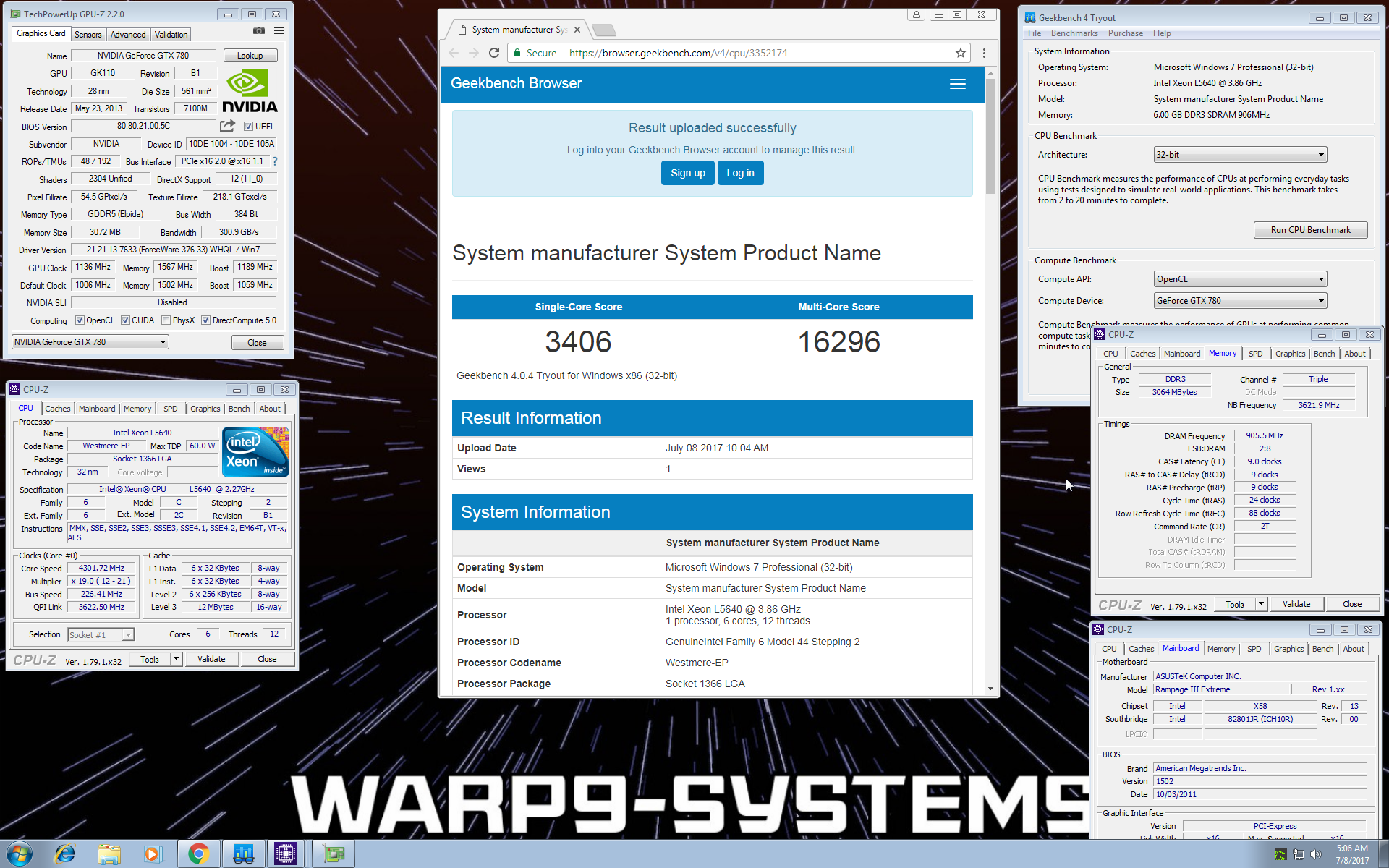Open the Bench tab in left CPU-Z window
This screenshot has height=868, width=1389.
239,409
